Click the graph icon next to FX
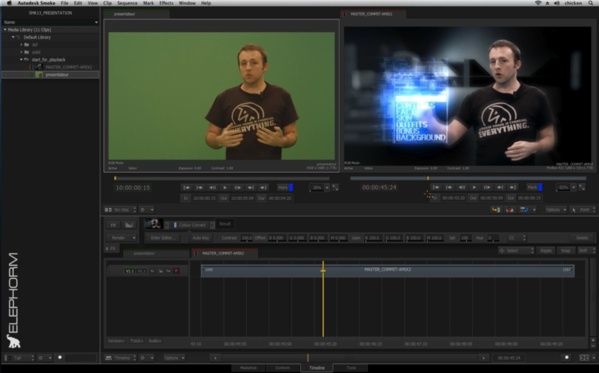 (129, 225)
